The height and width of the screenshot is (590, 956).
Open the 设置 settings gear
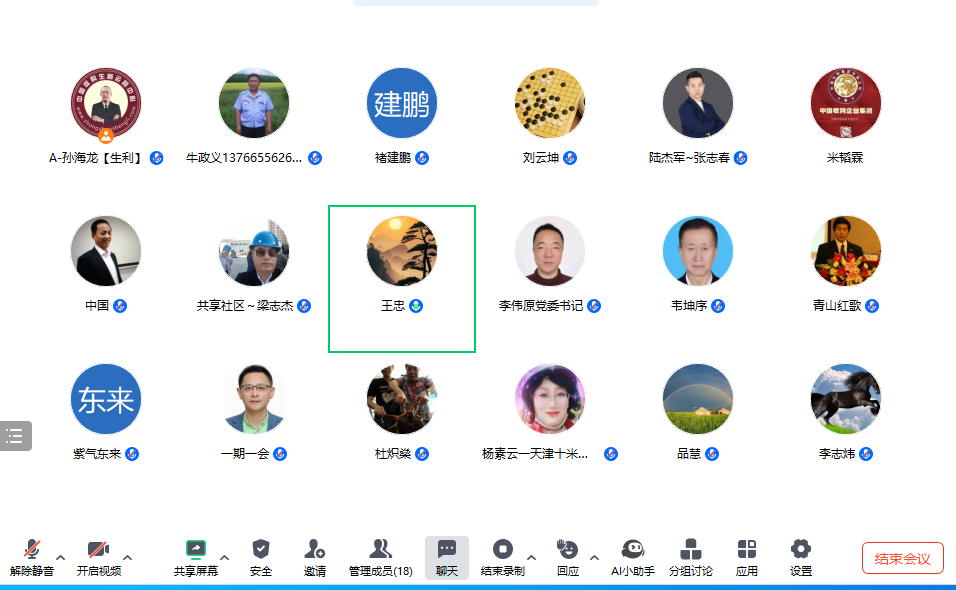tap(801, 549)
